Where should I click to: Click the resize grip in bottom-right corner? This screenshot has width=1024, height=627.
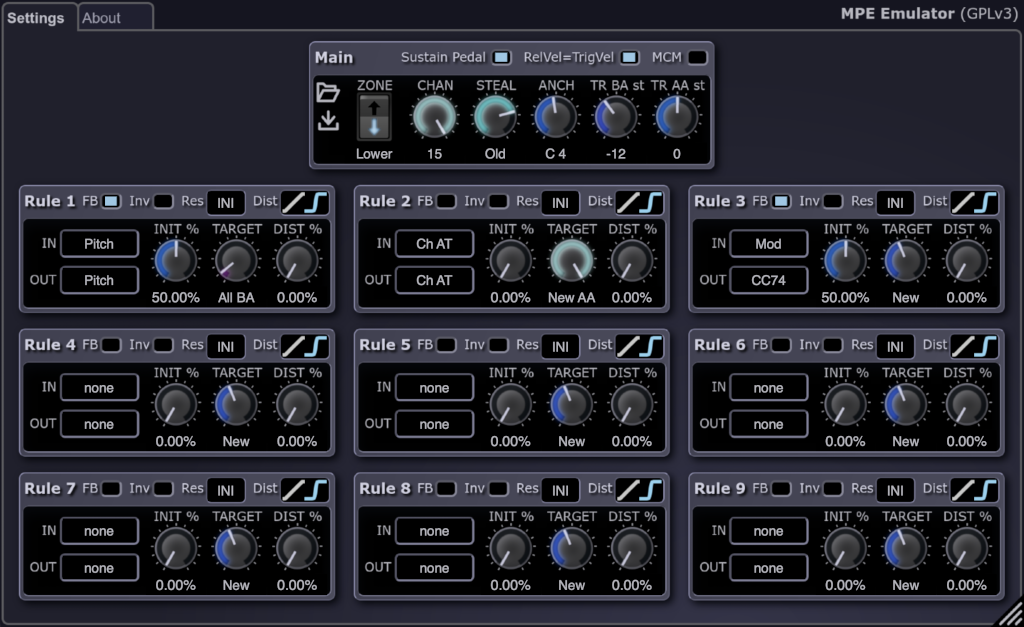1009,612
